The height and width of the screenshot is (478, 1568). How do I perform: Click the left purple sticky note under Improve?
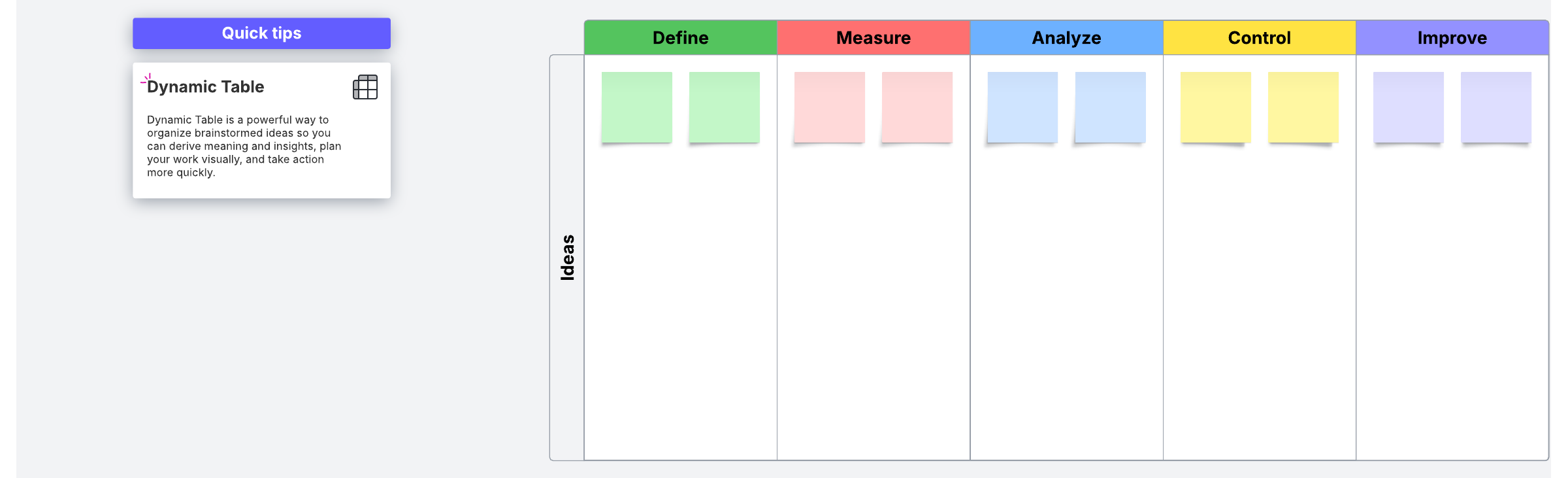[1408, 107]
